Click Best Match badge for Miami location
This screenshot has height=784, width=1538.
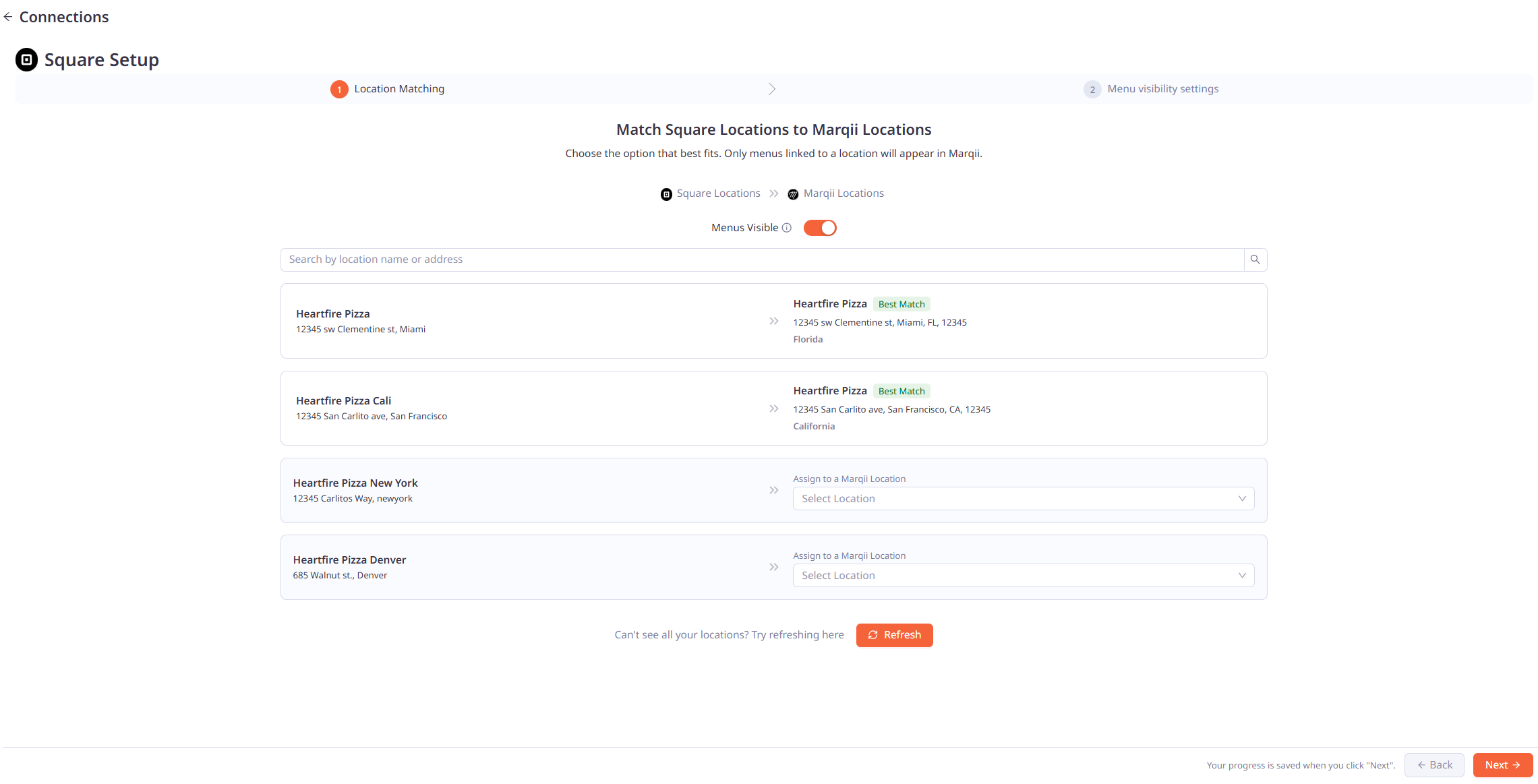901,304
